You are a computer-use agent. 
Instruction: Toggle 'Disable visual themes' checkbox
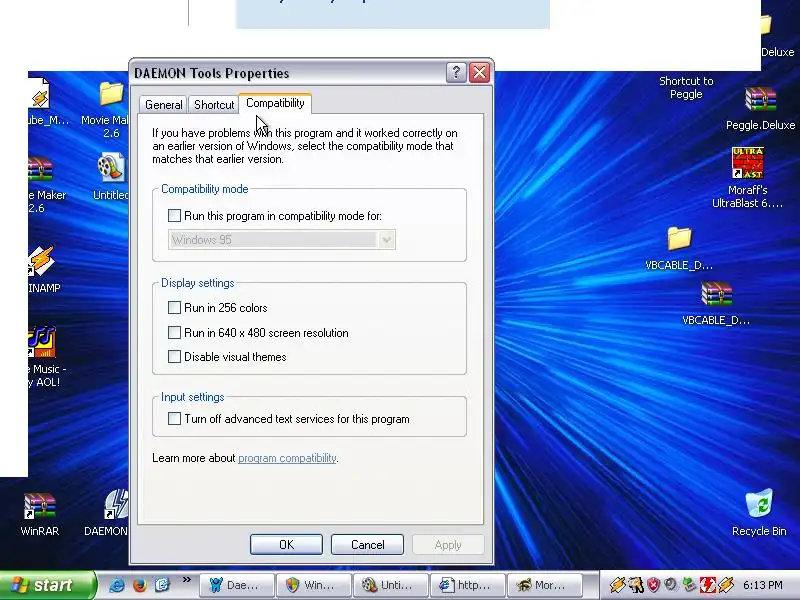tap(174, 357)
